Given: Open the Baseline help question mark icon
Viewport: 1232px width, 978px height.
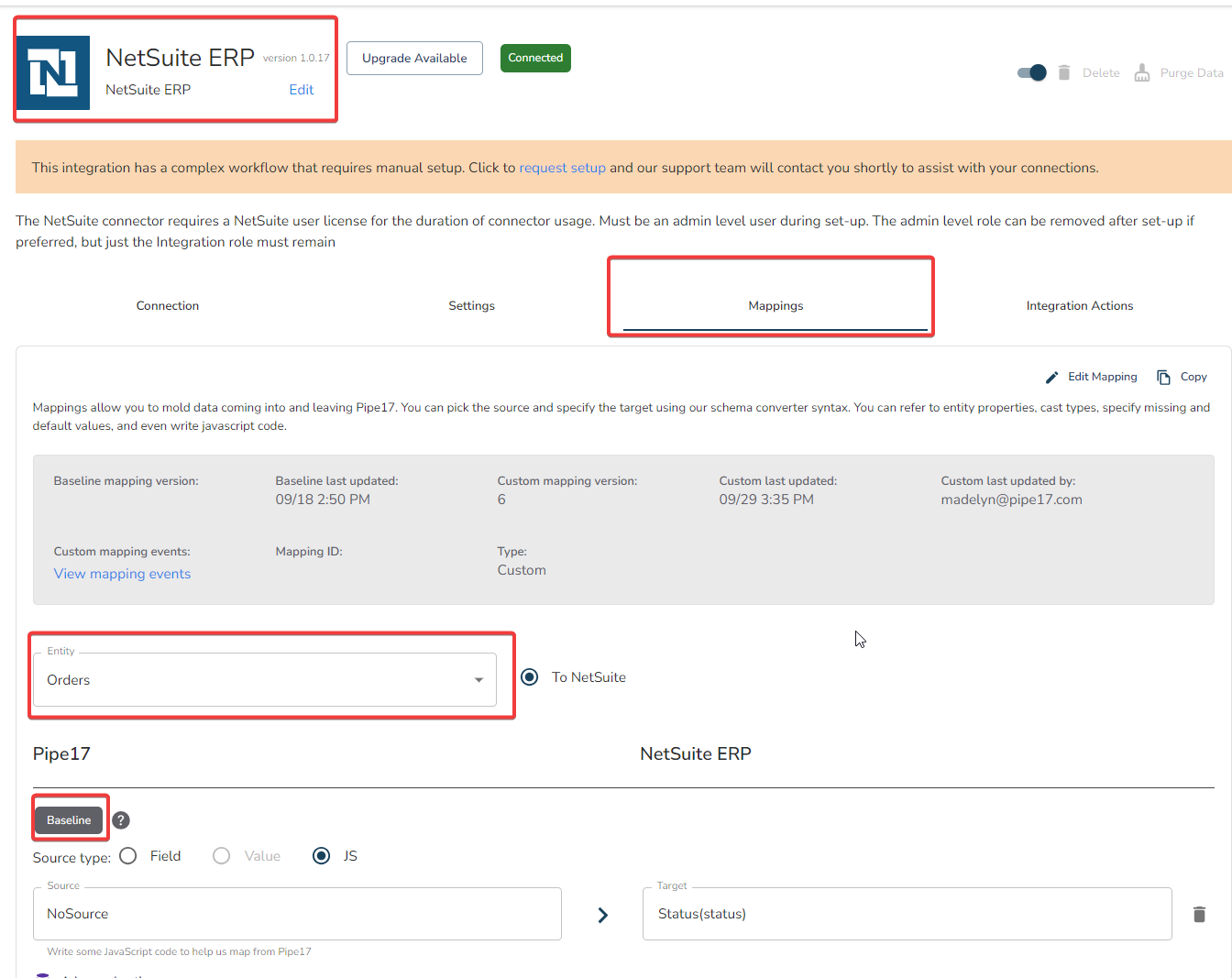Looking at the screenshot, I should coord(121,820).
